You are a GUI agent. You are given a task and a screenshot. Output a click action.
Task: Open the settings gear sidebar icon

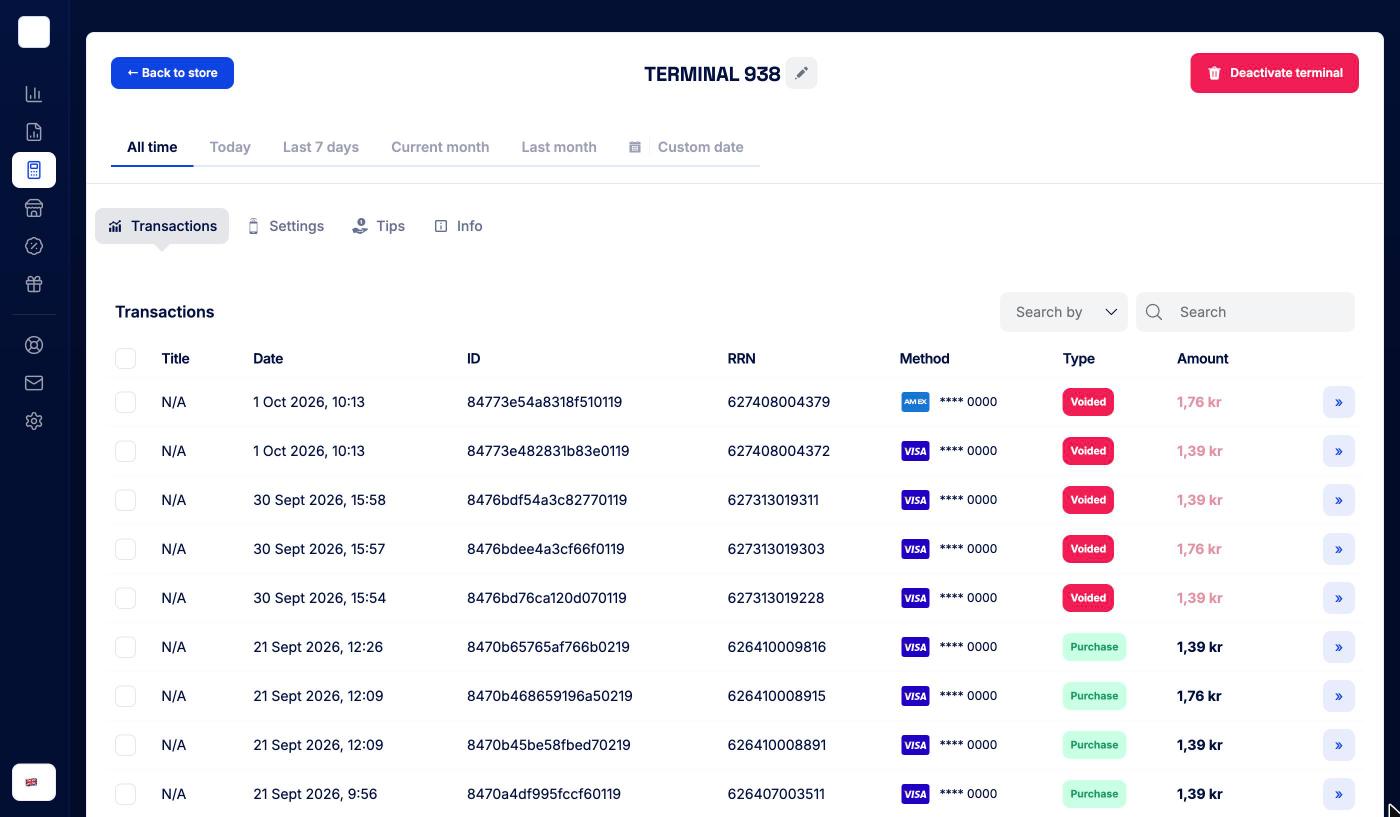click(x=33, y=421)
